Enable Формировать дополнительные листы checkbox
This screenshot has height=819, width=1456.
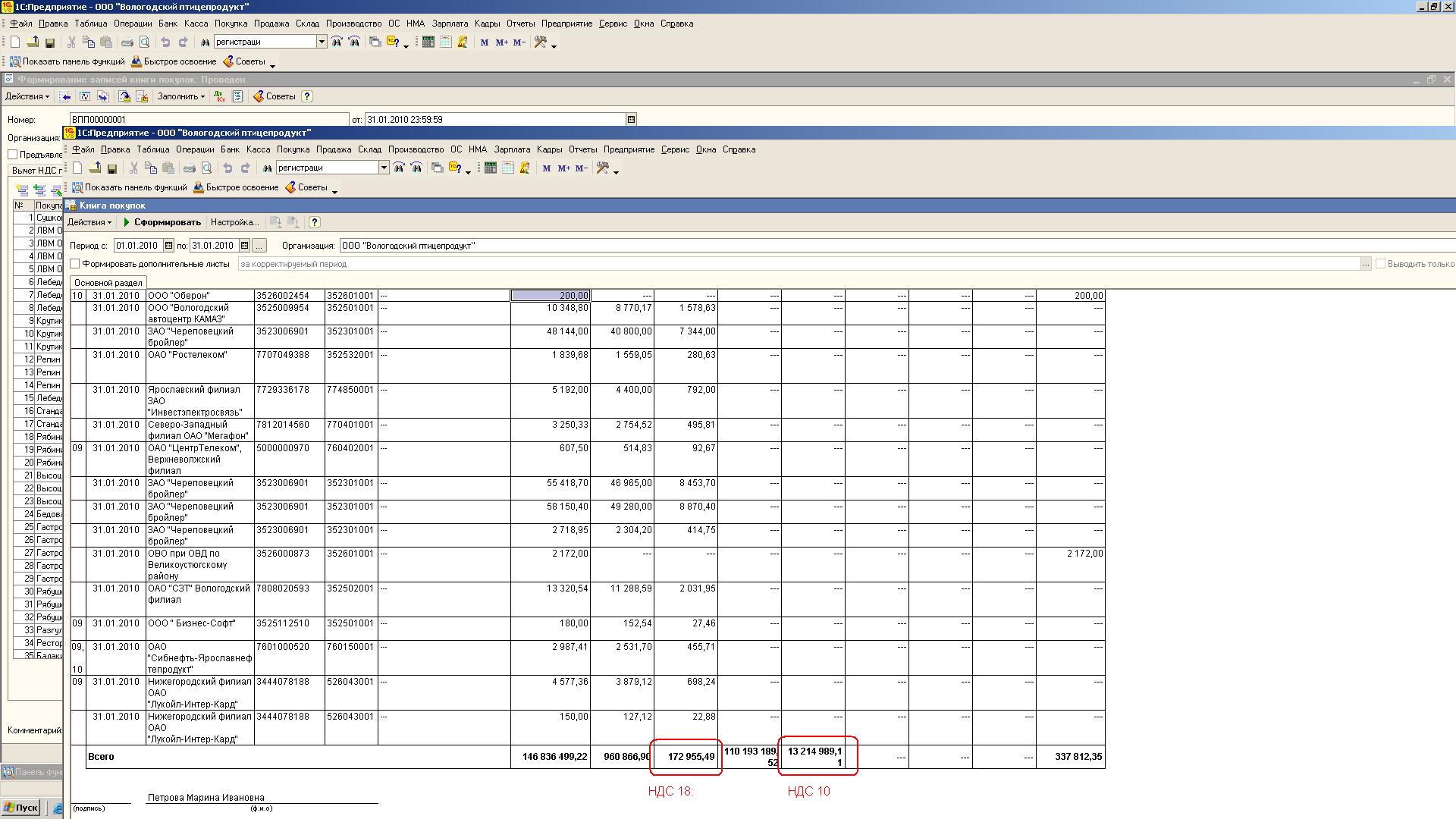coord(75,264)
